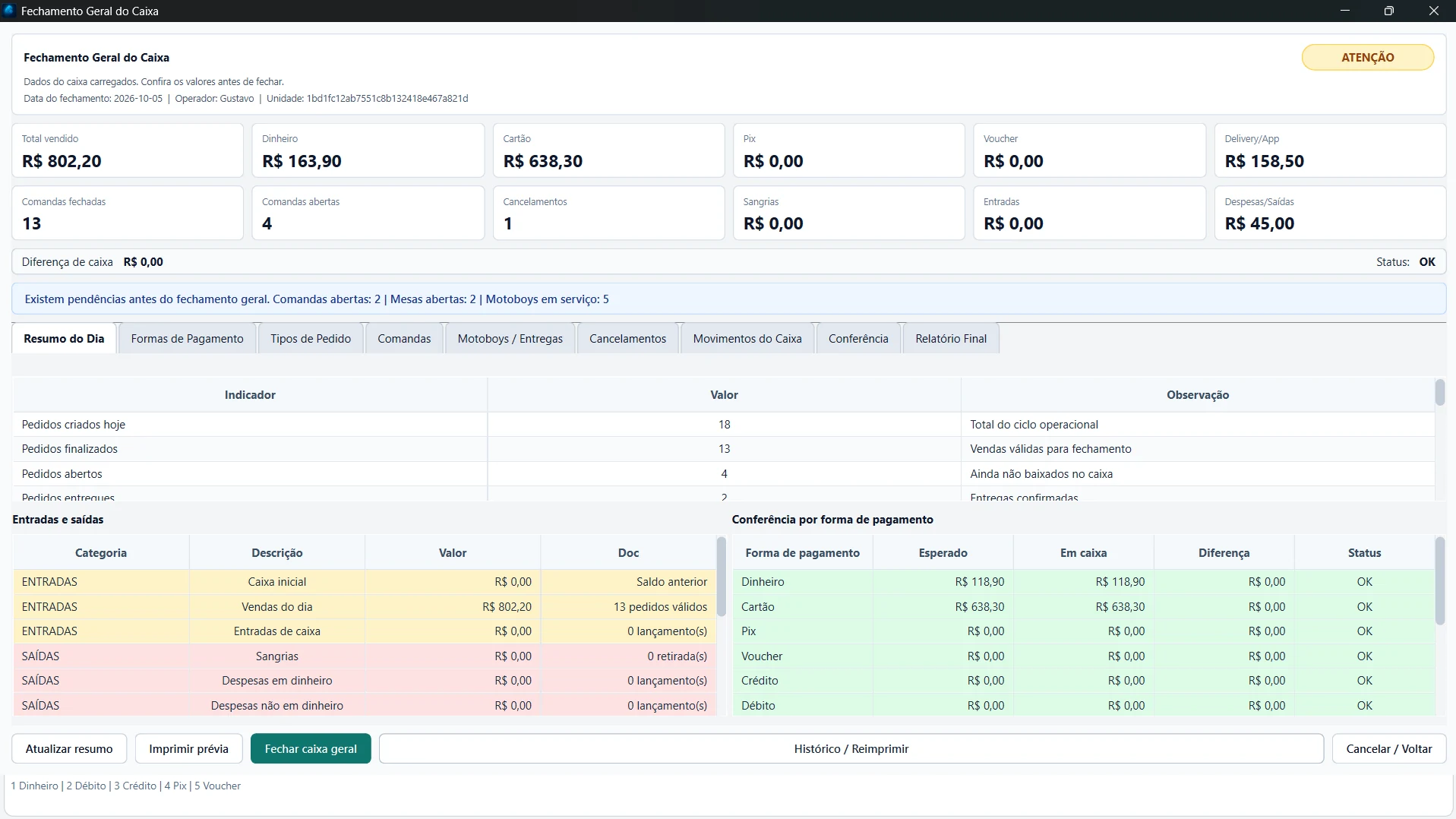
Task: Click the Despesas em dinheiro row
Action: click(x=365, y=681)
